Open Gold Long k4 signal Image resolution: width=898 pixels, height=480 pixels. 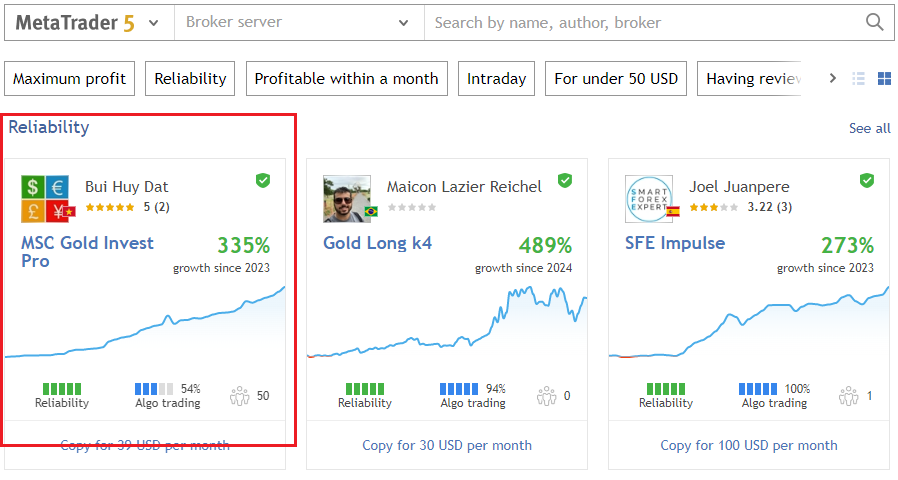click(x=377, y=243)
